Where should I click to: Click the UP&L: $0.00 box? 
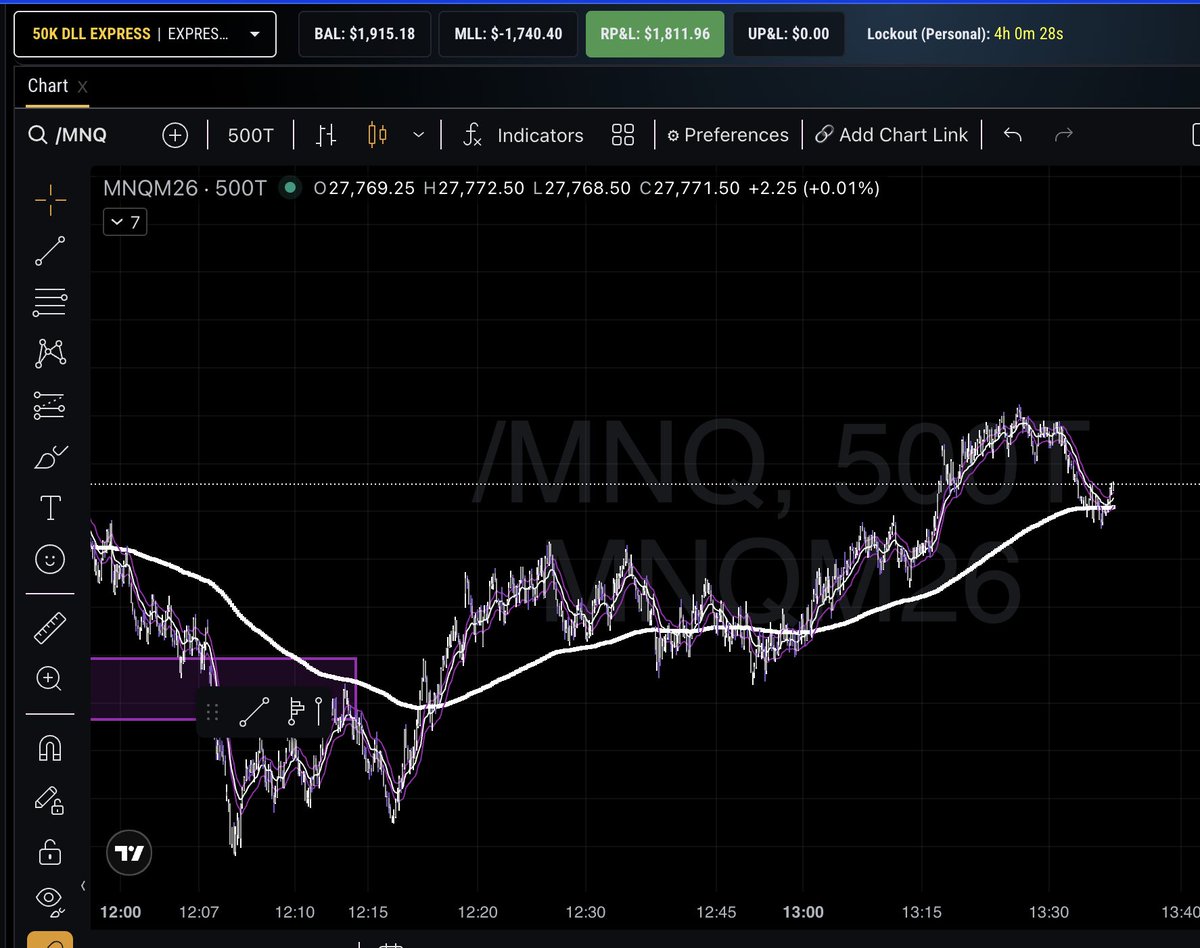[788, 34]
